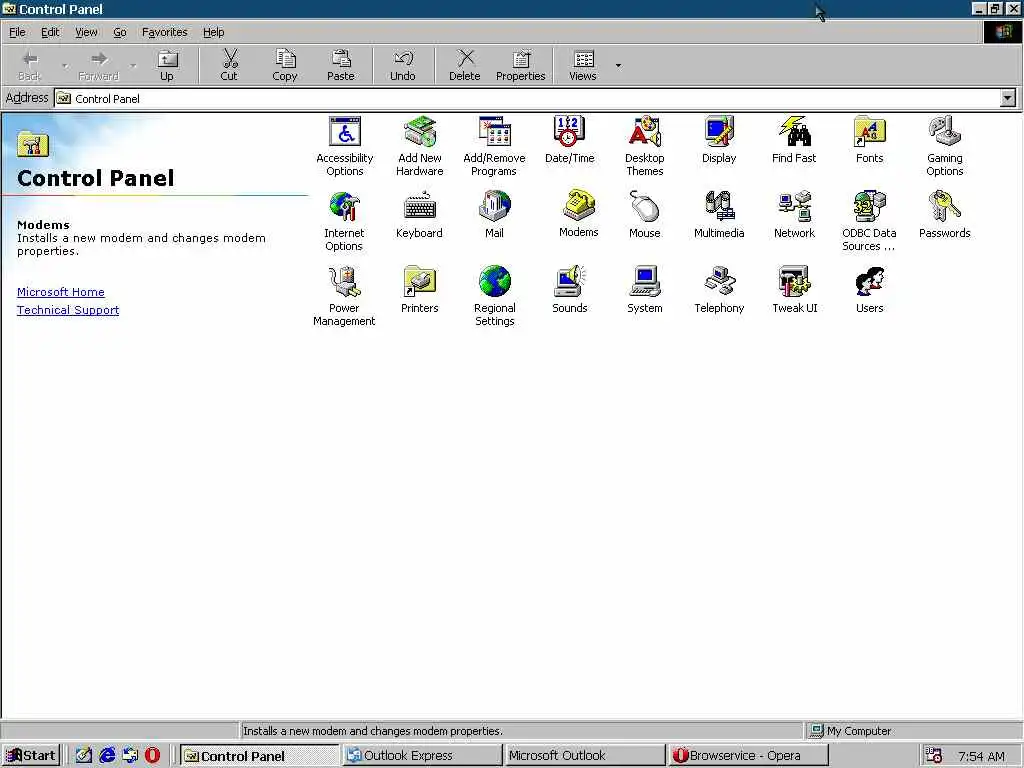Viewport: 1024px width, 768px height.
Task: Click the Properties toolbar button
Action: coord(520,65)
